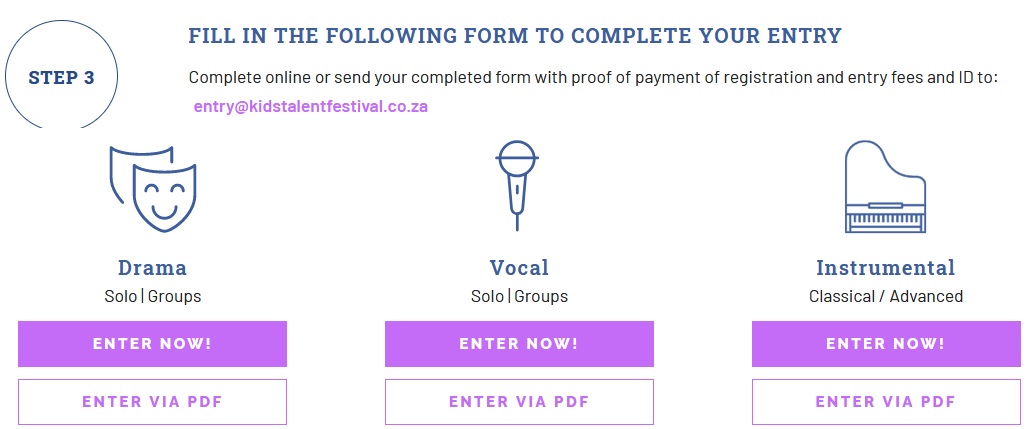Click the Drama theater masks icon
This screenshot has width=1035, height=429.
pos(153,187)
